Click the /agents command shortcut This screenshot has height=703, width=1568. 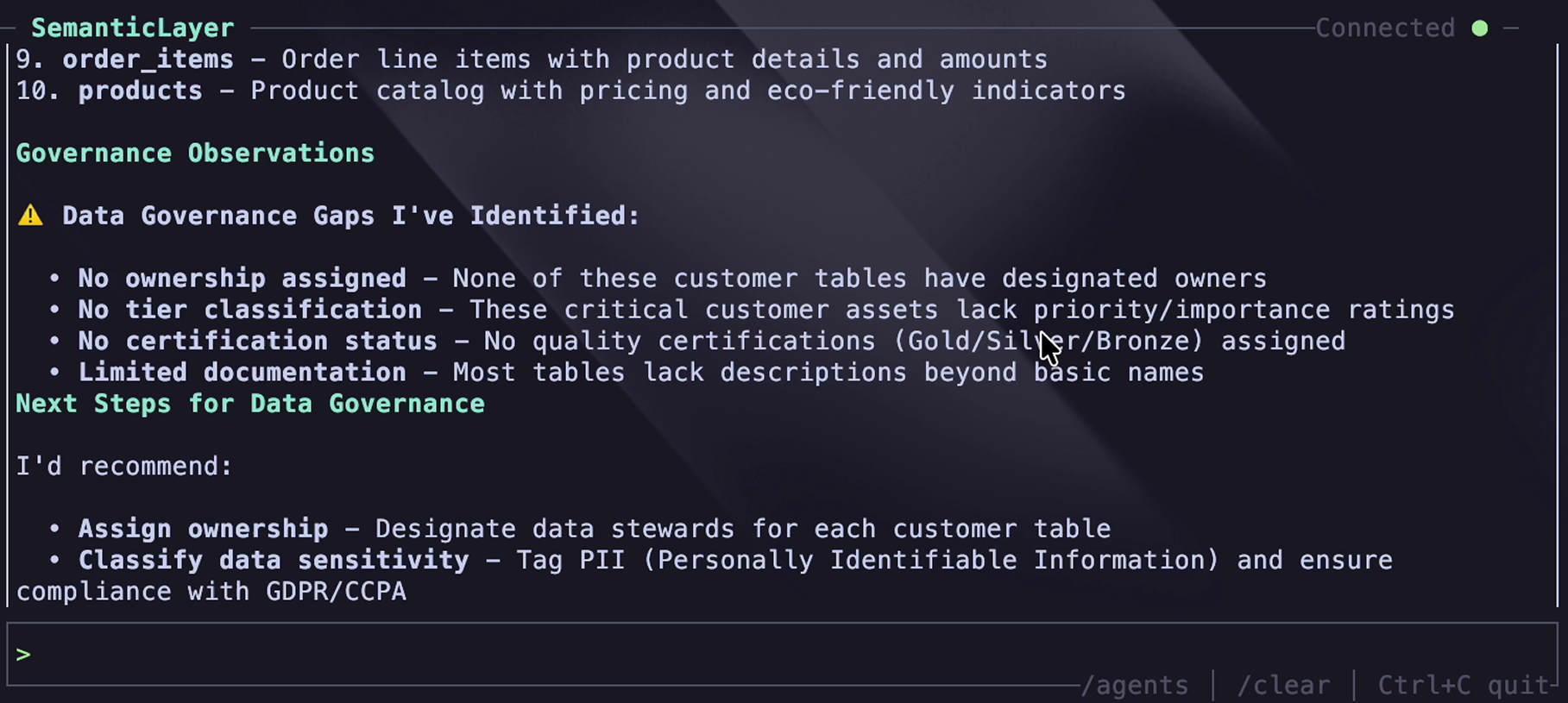pos(1134,686)
